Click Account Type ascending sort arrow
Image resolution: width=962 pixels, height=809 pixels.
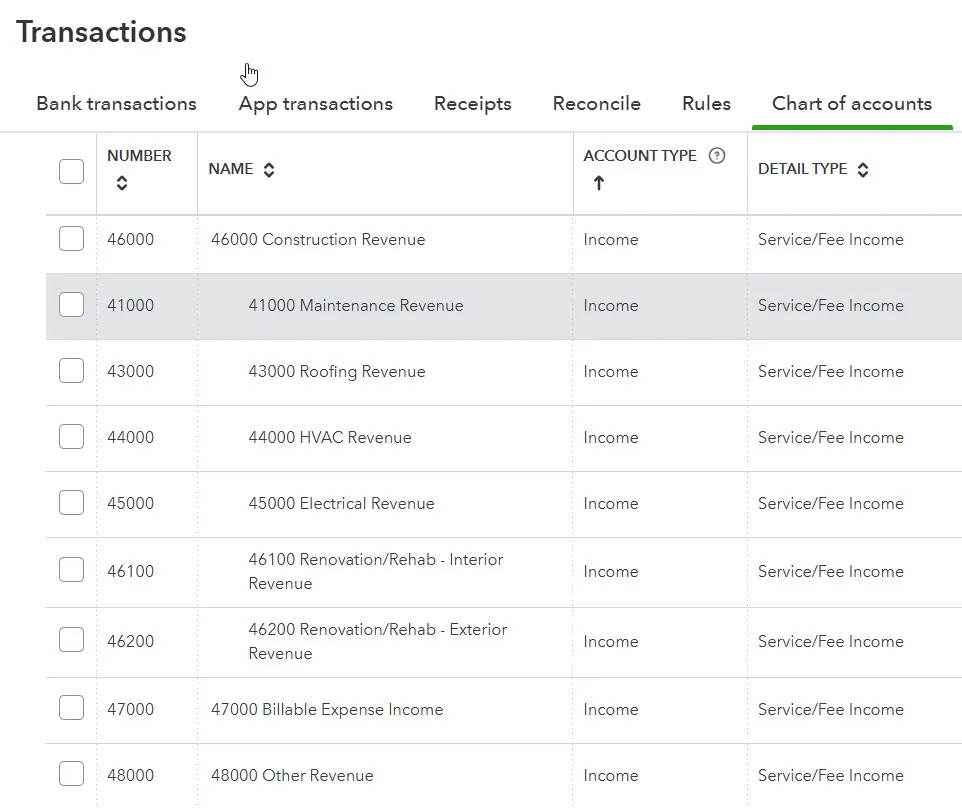click(598, 183)
